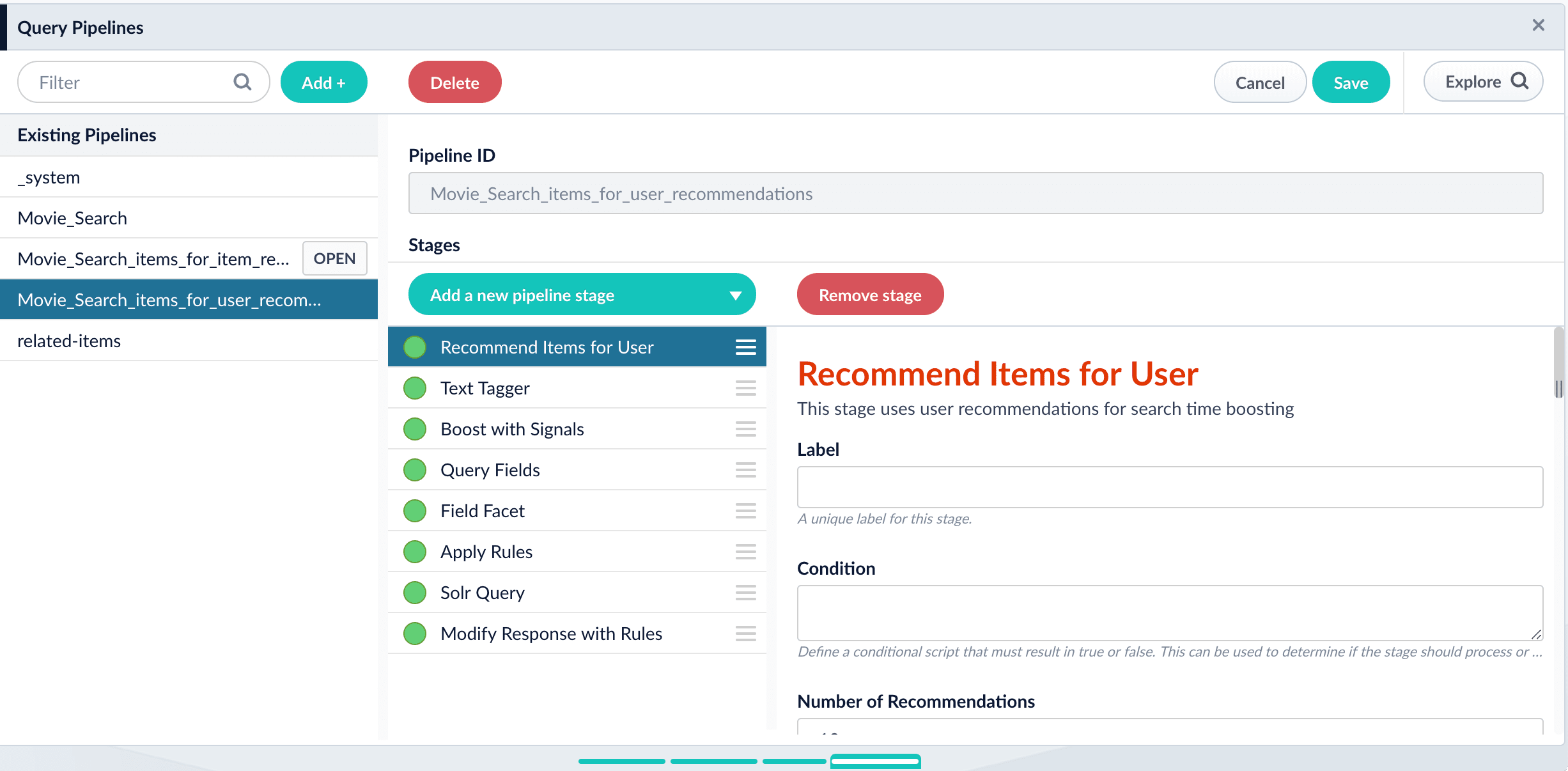The image size is (1568, 771).
Task: Click the drag handle beside Text Tagger
Action: tap(745, 388)
